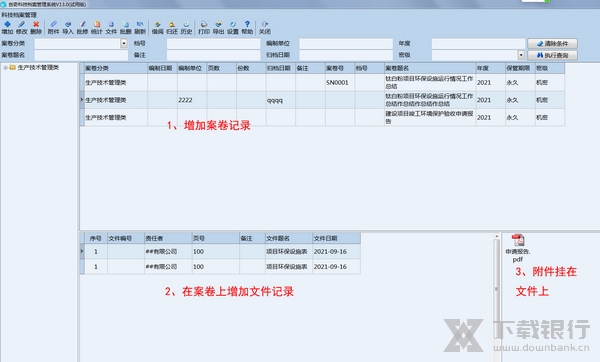600x362 pixels.
Task: Select the cell containing 2222
Action: [x=192, y=100]
